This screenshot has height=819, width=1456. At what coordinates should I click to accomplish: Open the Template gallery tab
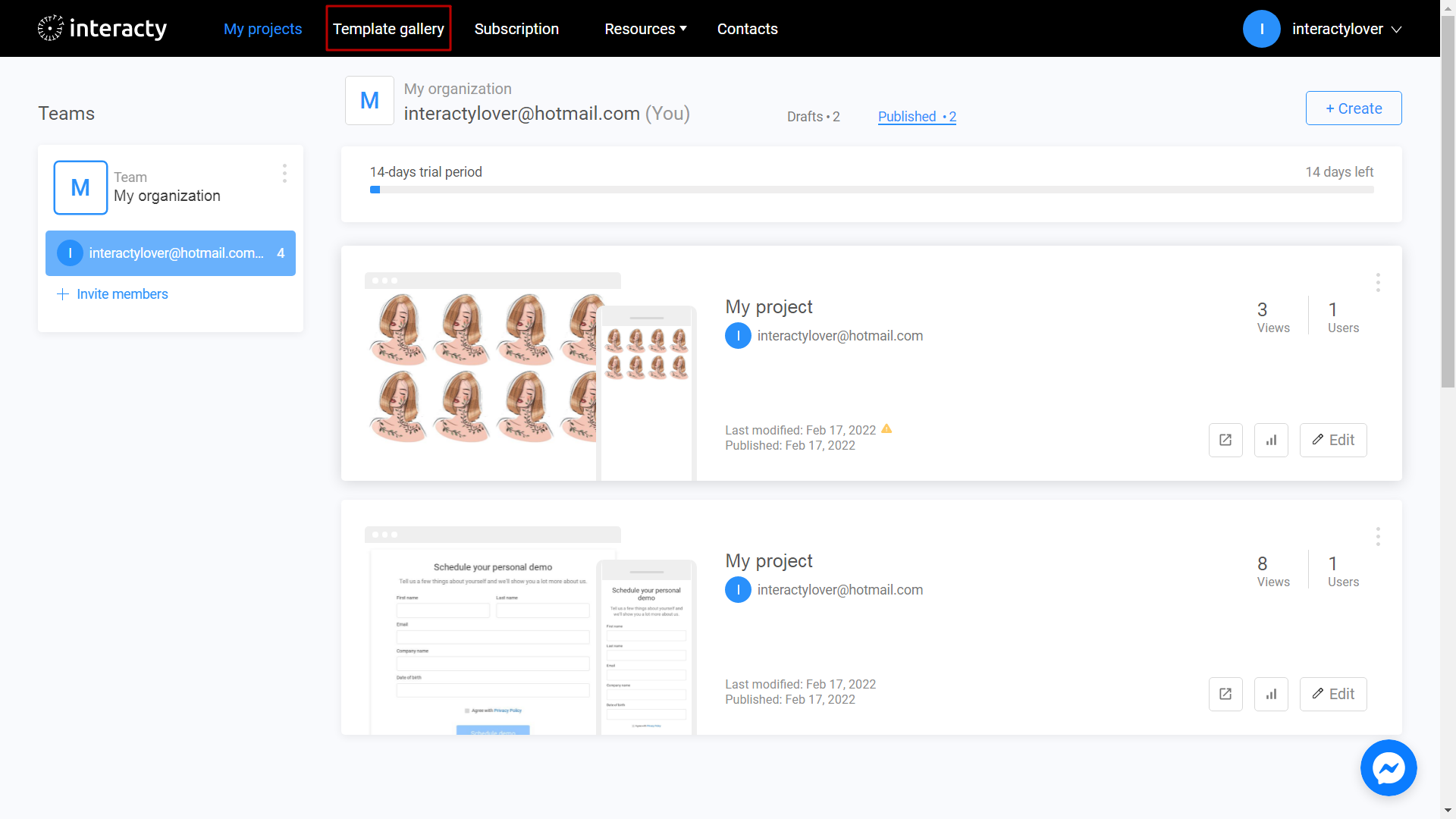coord(389,28)
